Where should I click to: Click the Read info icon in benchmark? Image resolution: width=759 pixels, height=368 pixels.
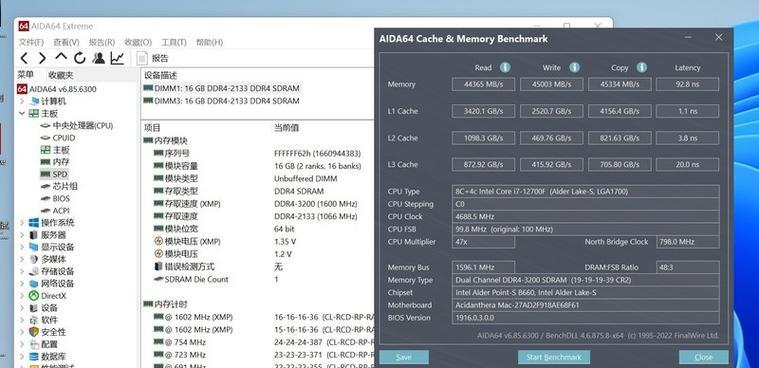505,67
